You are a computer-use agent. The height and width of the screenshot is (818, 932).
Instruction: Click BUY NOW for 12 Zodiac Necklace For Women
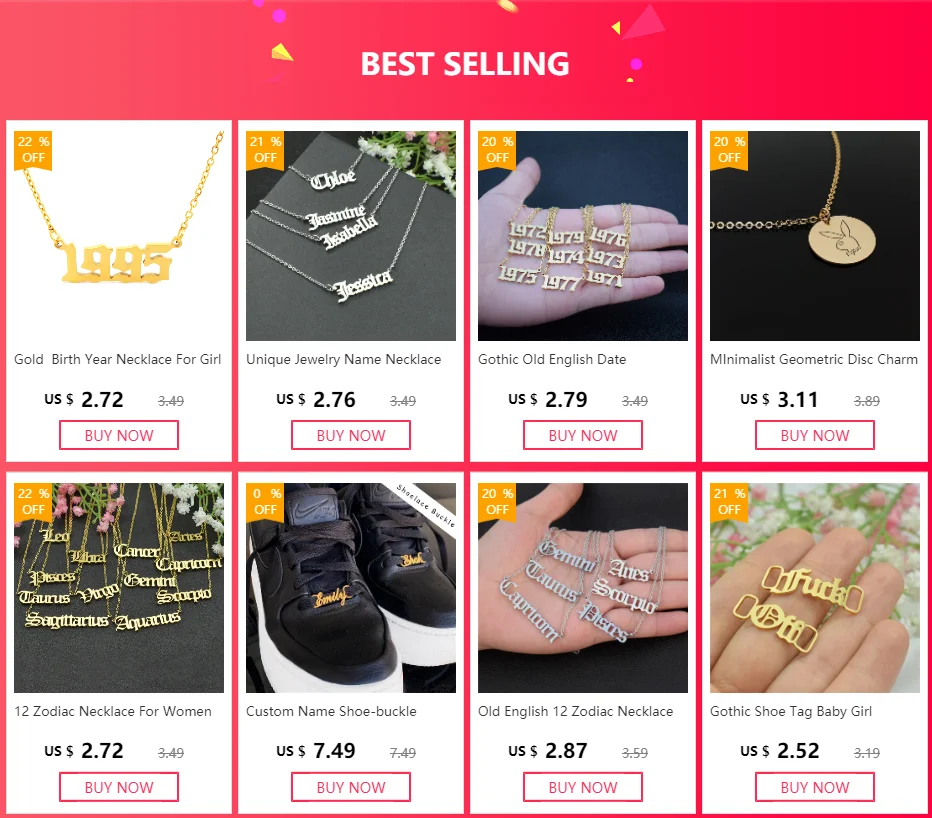click(x=119, y=787)
